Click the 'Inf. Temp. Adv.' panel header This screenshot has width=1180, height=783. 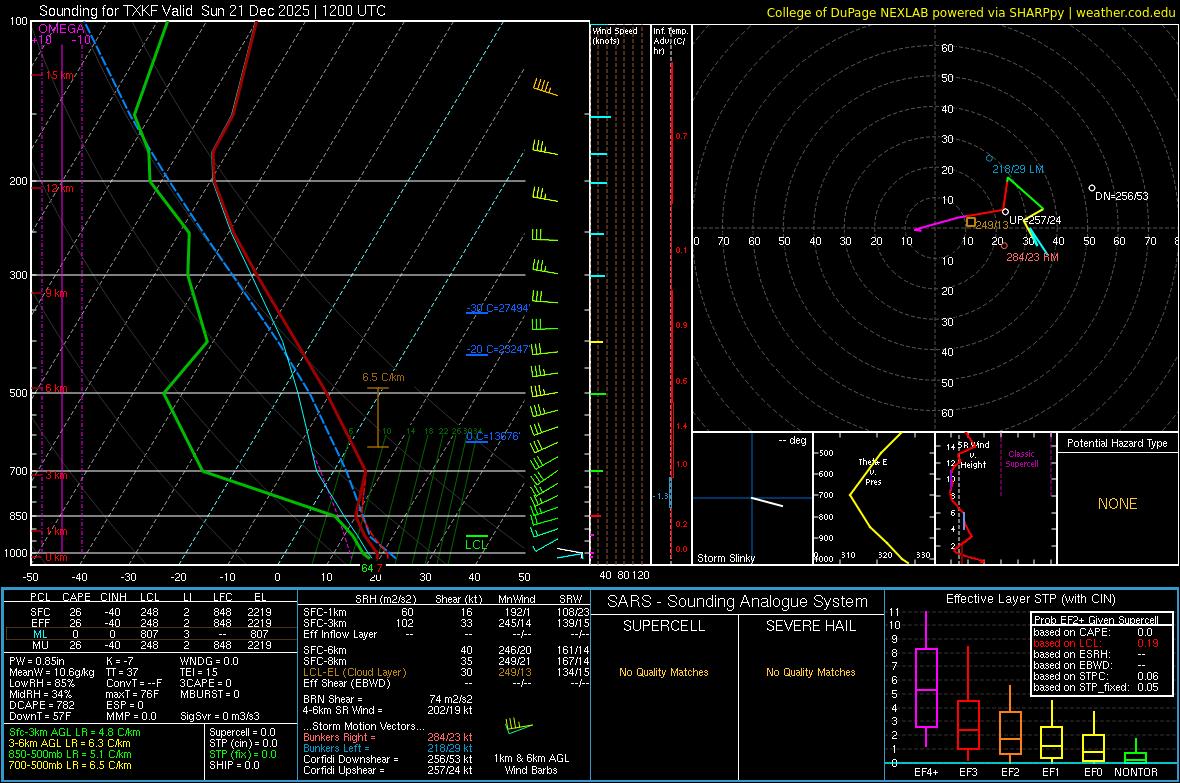pos(671,41)
